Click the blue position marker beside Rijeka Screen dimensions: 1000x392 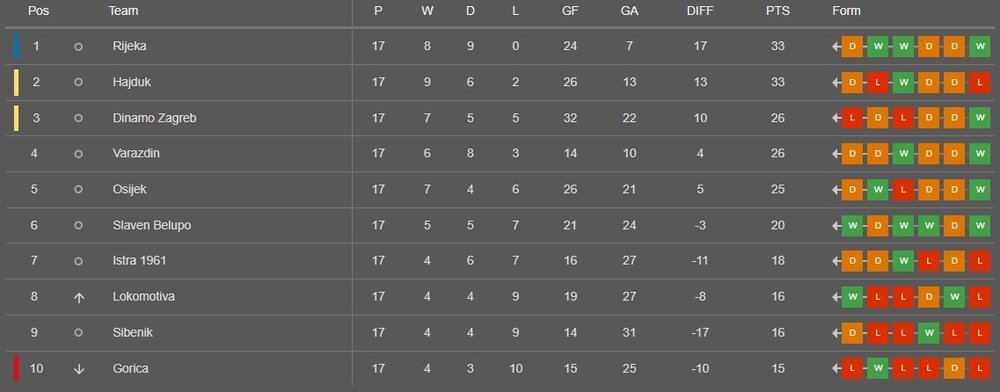tap(17, 47)
